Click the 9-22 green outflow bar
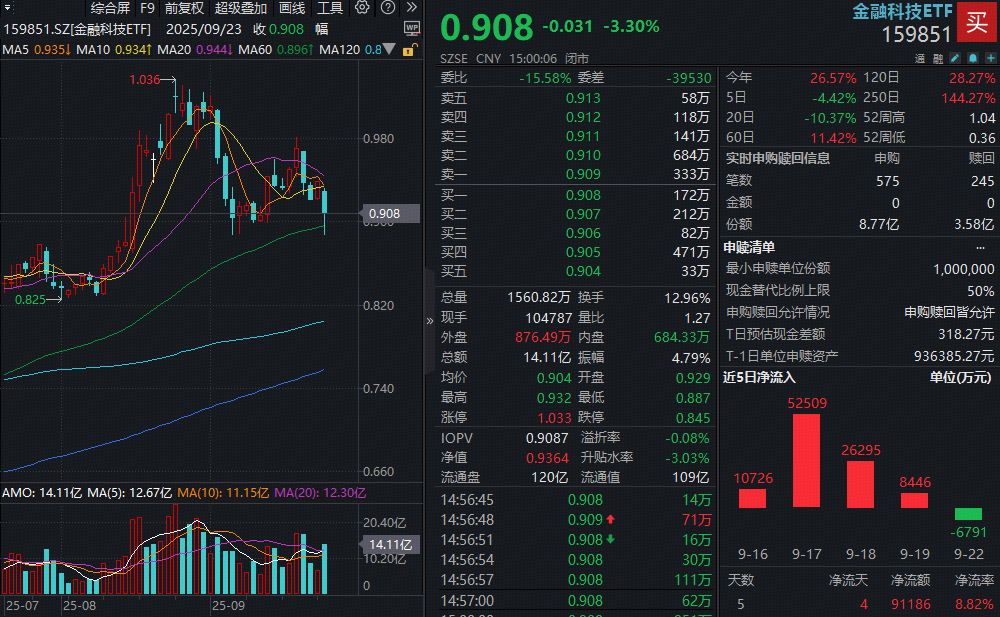This screenshot has height=617, width=1000. coord(968,514)
